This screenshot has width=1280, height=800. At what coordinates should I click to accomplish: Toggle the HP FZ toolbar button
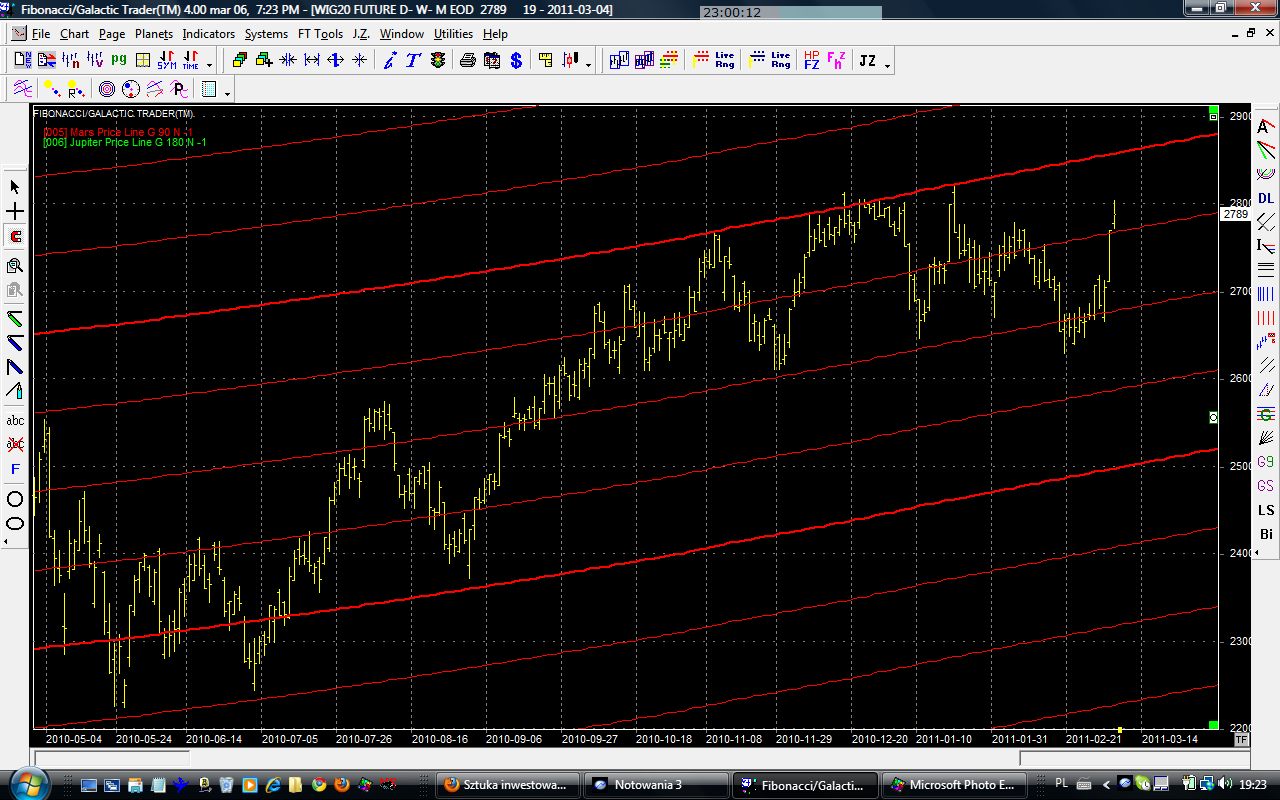(x=811, y=61)
